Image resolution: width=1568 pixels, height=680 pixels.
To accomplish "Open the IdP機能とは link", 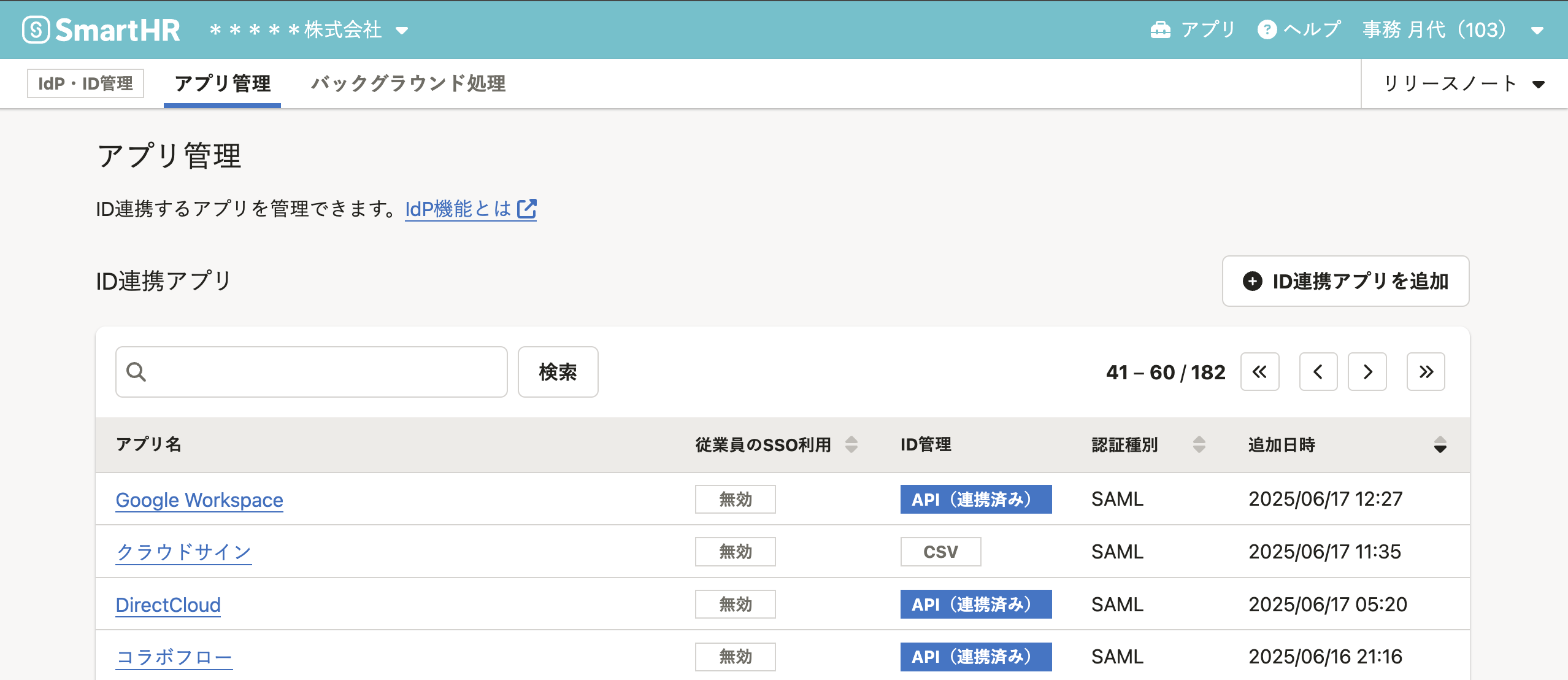I will click(470, 209).
